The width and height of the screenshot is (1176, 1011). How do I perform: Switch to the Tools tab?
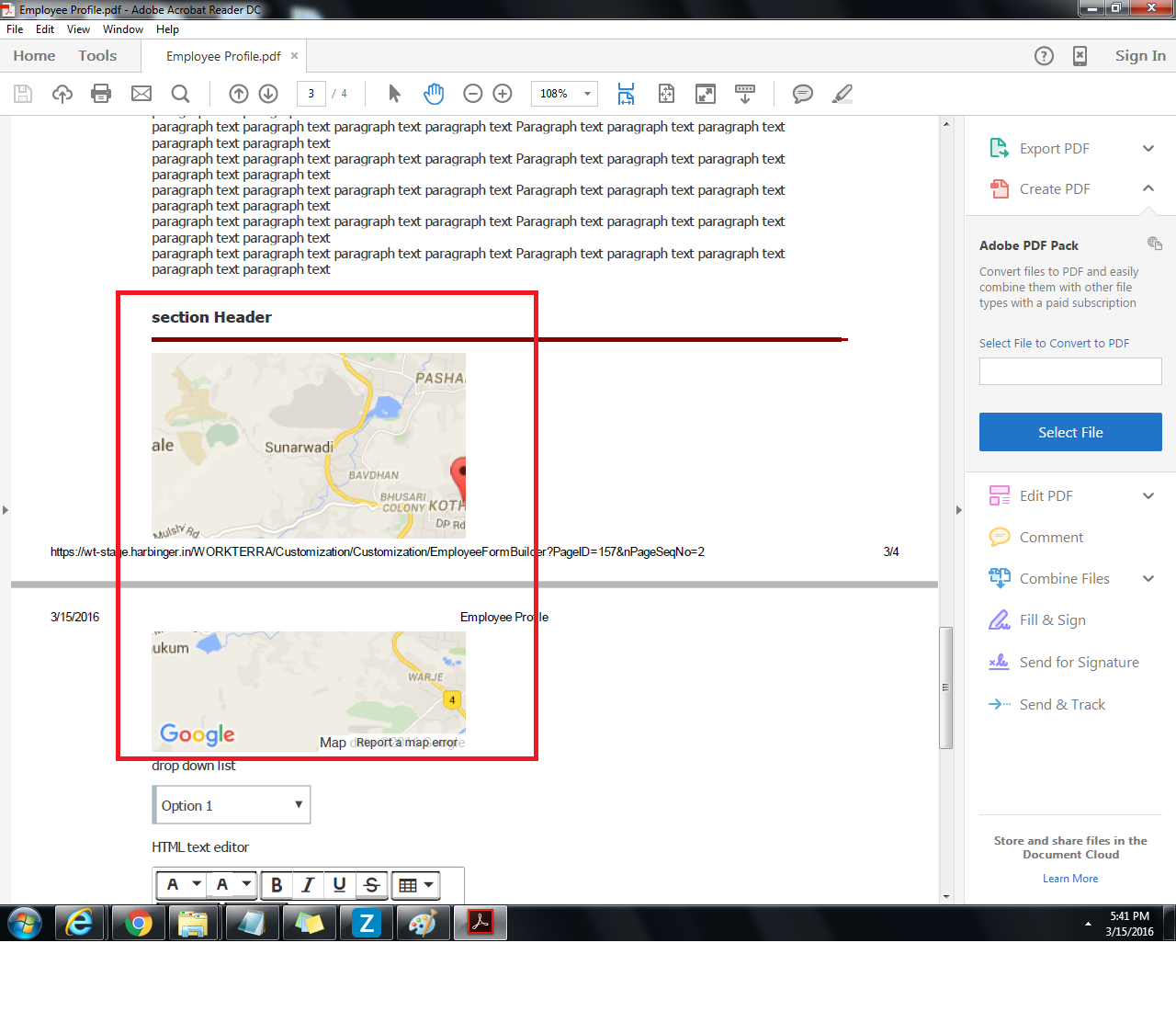coord(97,56)
